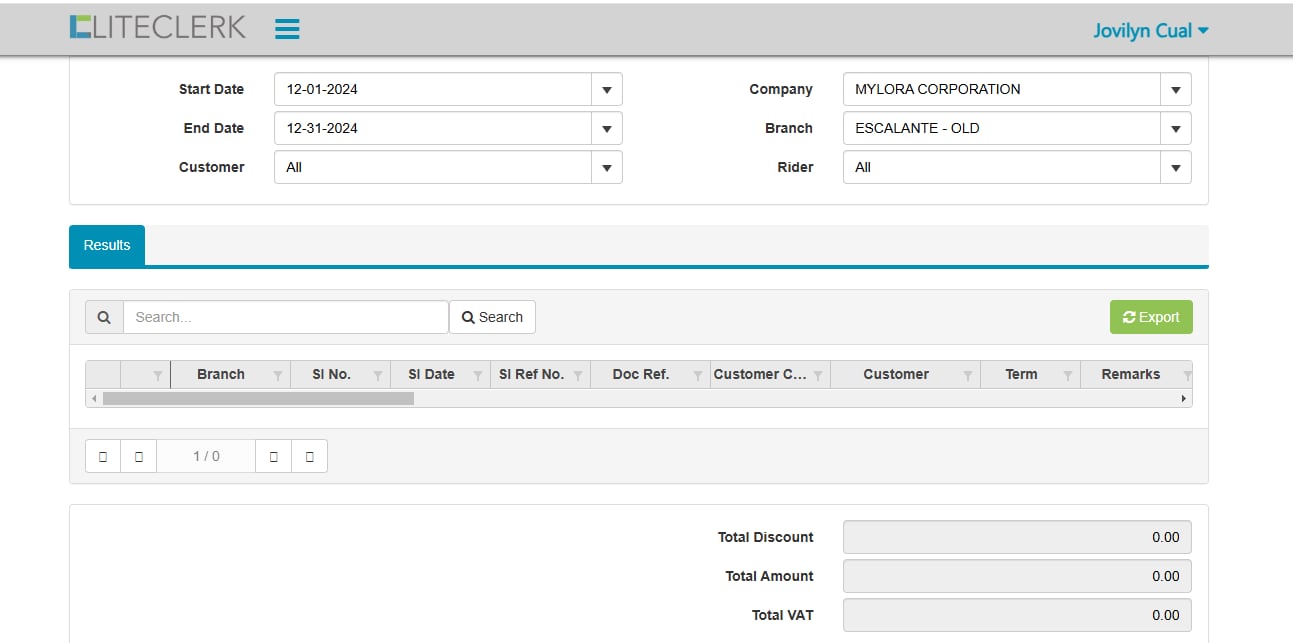Open filter for SI No. column
This screenshot has width=1293, height=643.
[x=378, y=375]
